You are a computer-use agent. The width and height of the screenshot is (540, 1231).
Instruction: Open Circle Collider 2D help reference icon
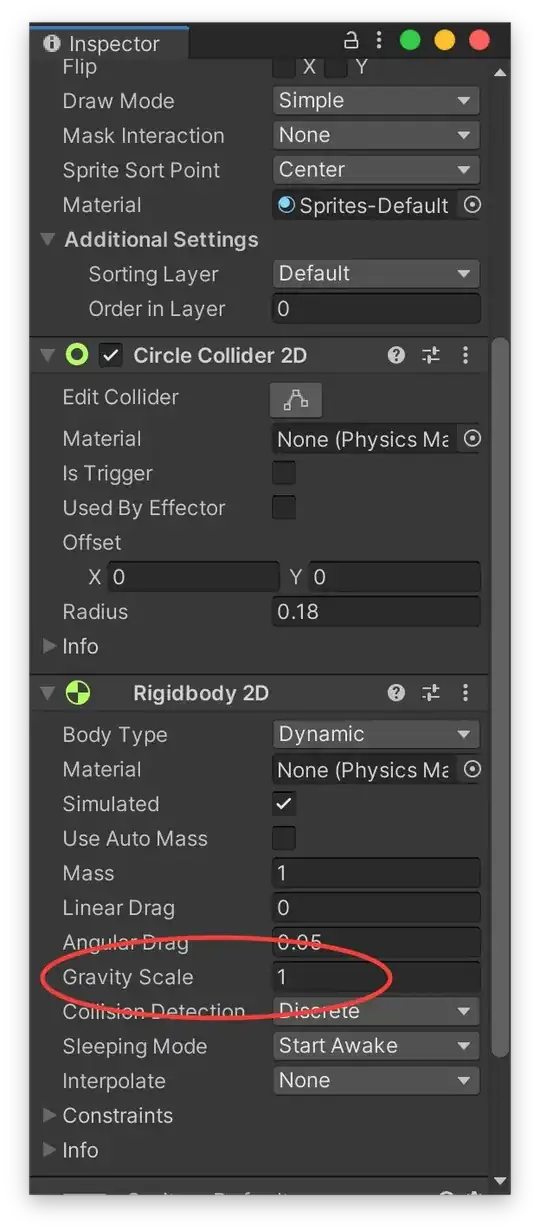[396, 355]
